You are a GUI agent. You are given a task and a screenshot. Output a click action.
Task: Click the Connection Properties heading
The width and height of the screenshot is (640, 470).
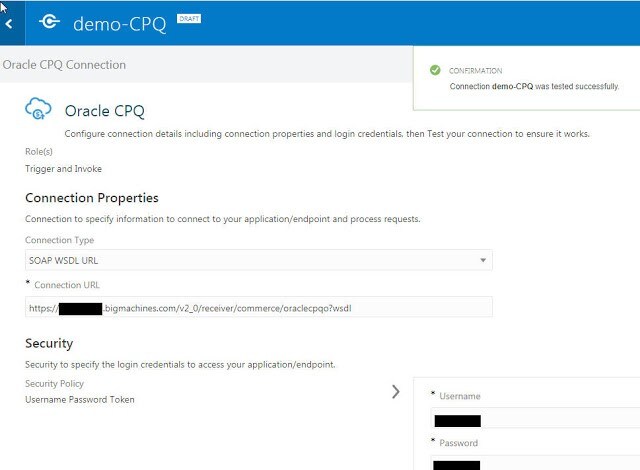tap(91, 198)
